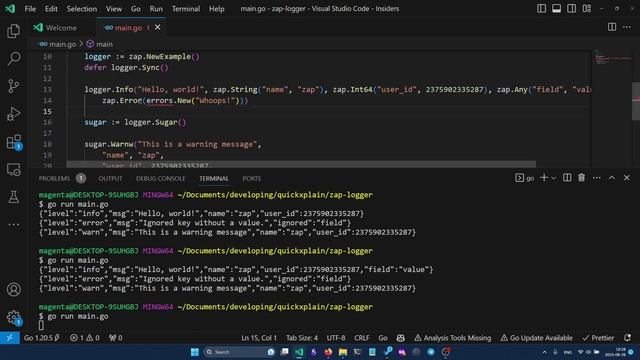Show additional activity bar views
The image size is (640, 360).
(13, 224)
